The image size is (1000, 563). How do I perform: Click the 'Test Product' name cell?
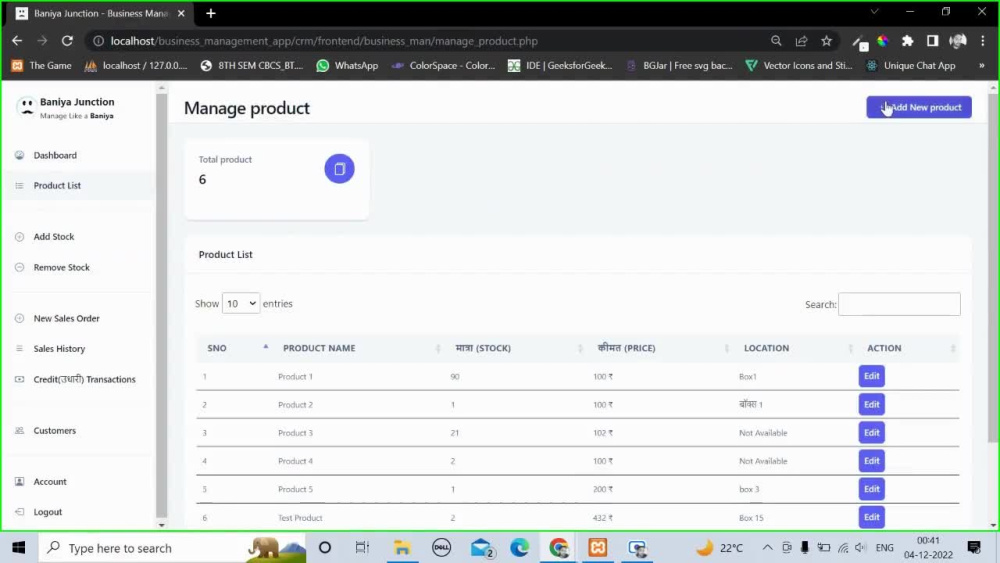pos(300,518)
